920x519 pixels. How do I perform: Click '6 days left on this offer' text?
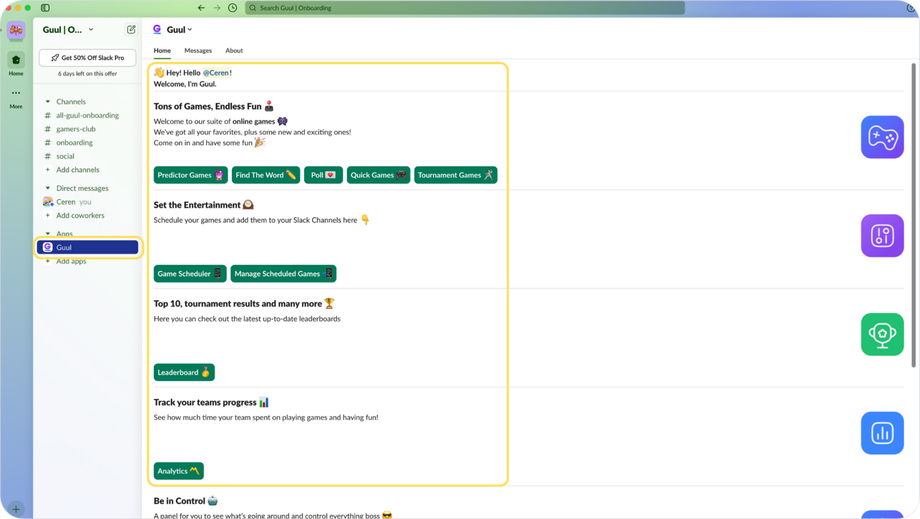coord(87,74)
